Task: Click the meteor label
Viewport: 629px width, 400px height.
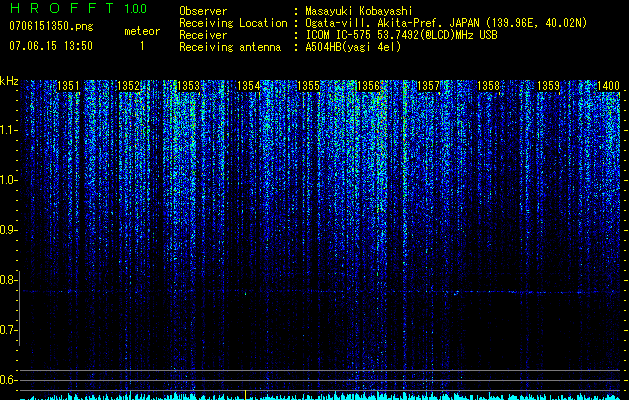Action: pos(142,31)
